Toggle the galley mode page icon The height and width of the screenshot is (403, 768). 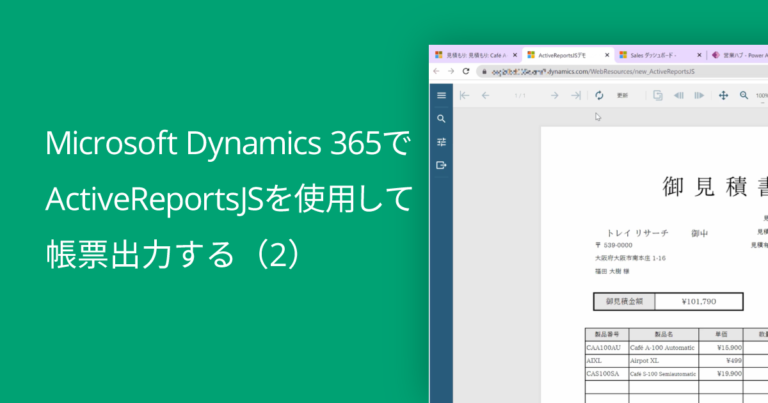pyautogui.click(x=658, y=95)
